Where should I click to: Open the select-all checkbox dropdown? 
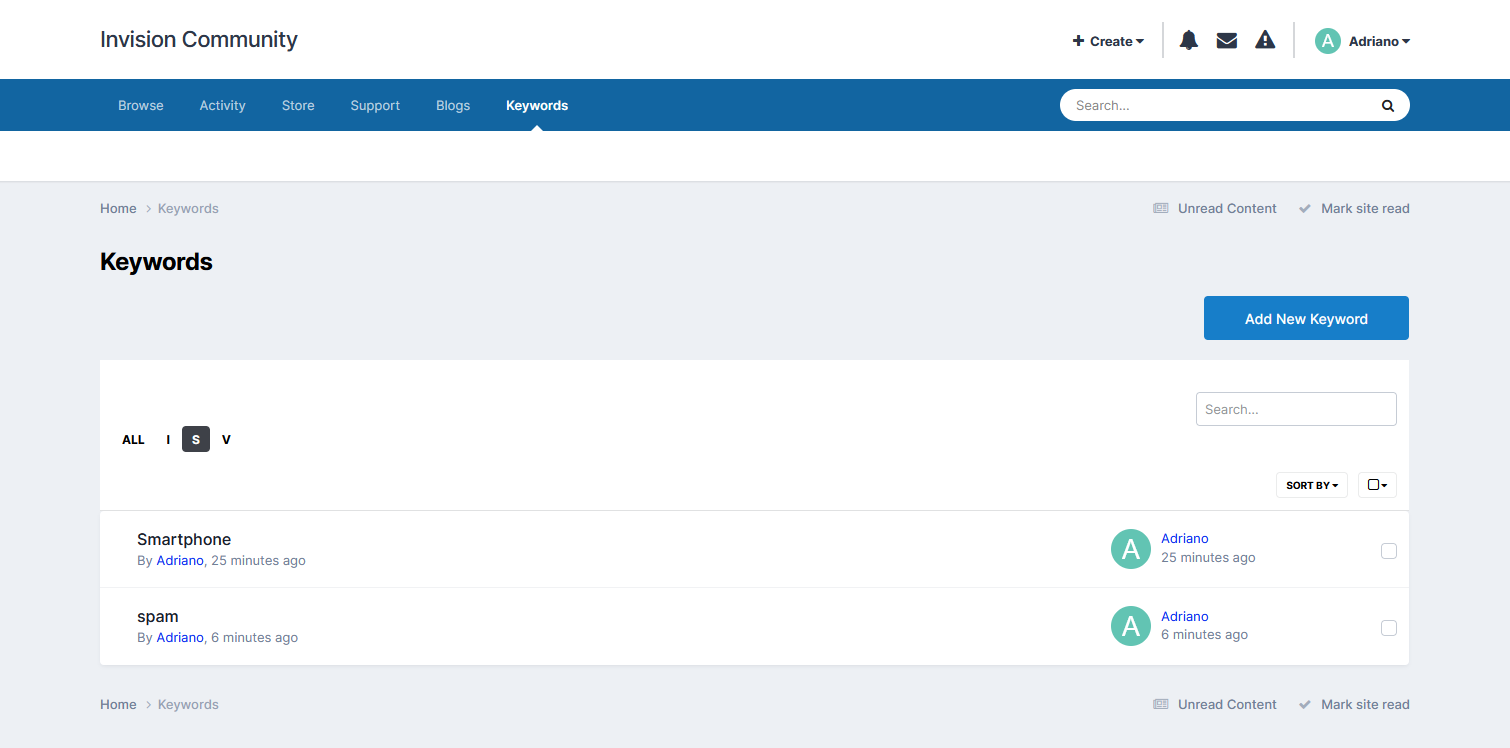tap(1377, 485)
